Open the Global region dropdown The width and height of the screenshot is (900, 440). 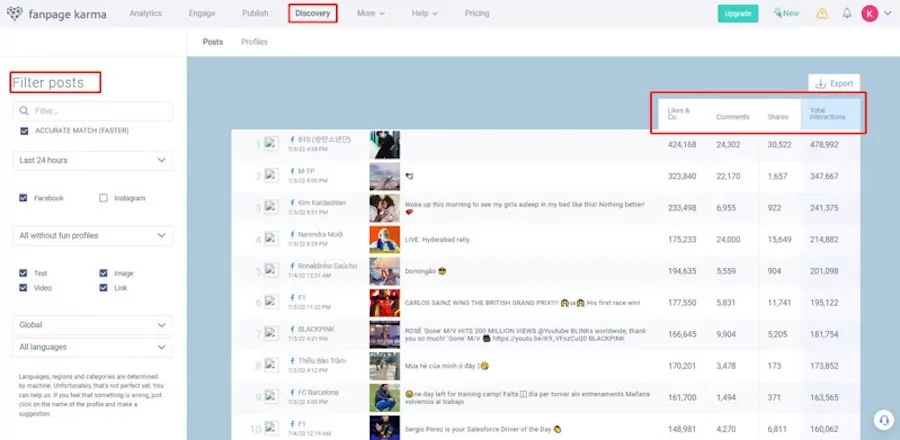92,325
